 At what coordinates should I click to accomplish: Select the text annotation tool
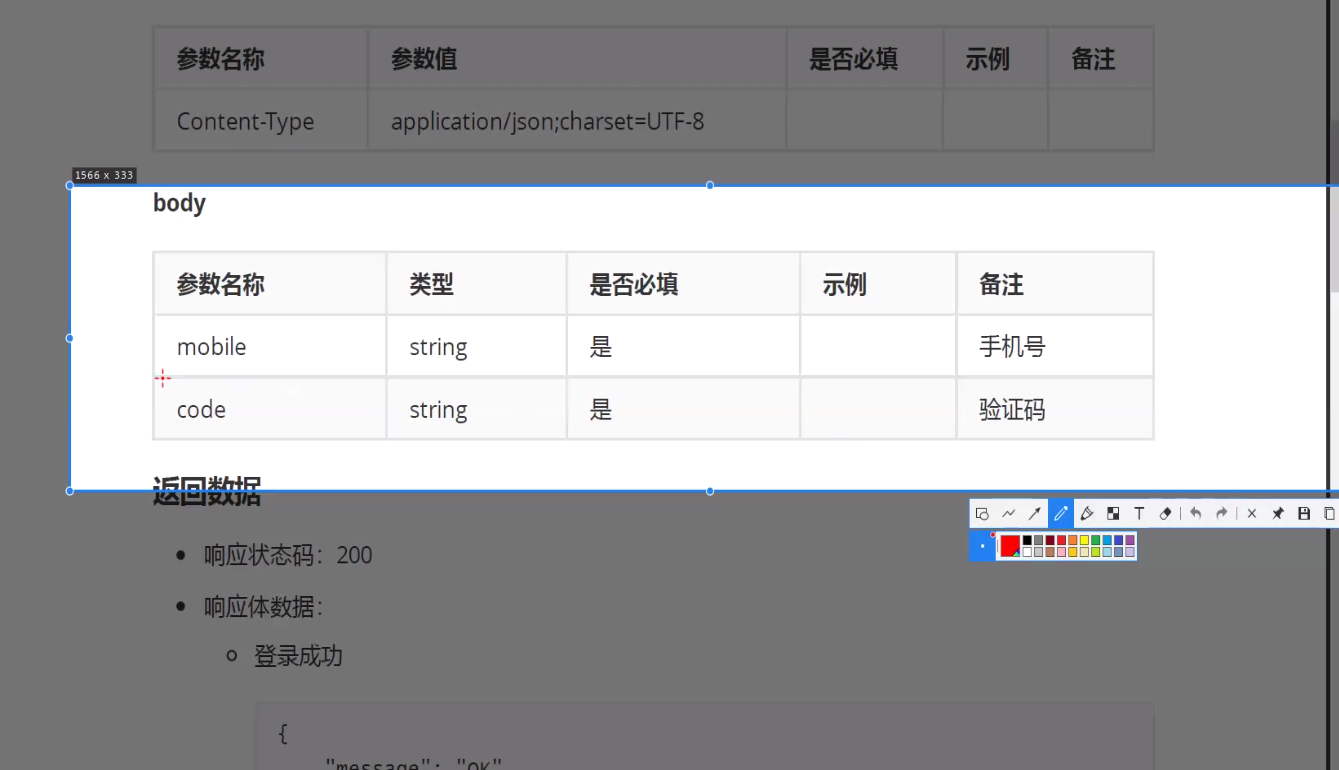(1139, 513)
